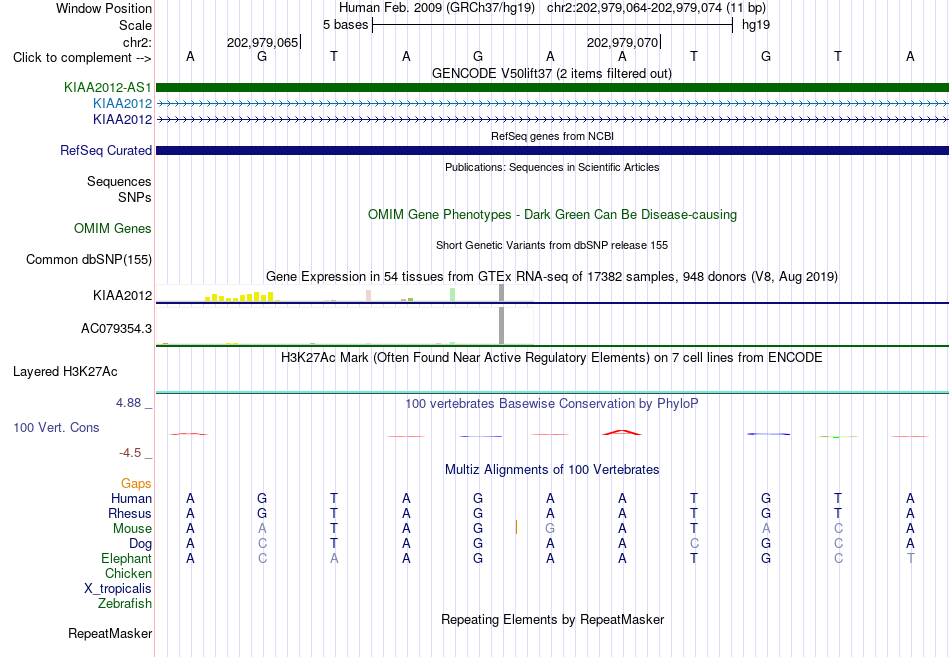Click the Dog species label
Screen dimensions: 950x657
(x=140, y=544)
